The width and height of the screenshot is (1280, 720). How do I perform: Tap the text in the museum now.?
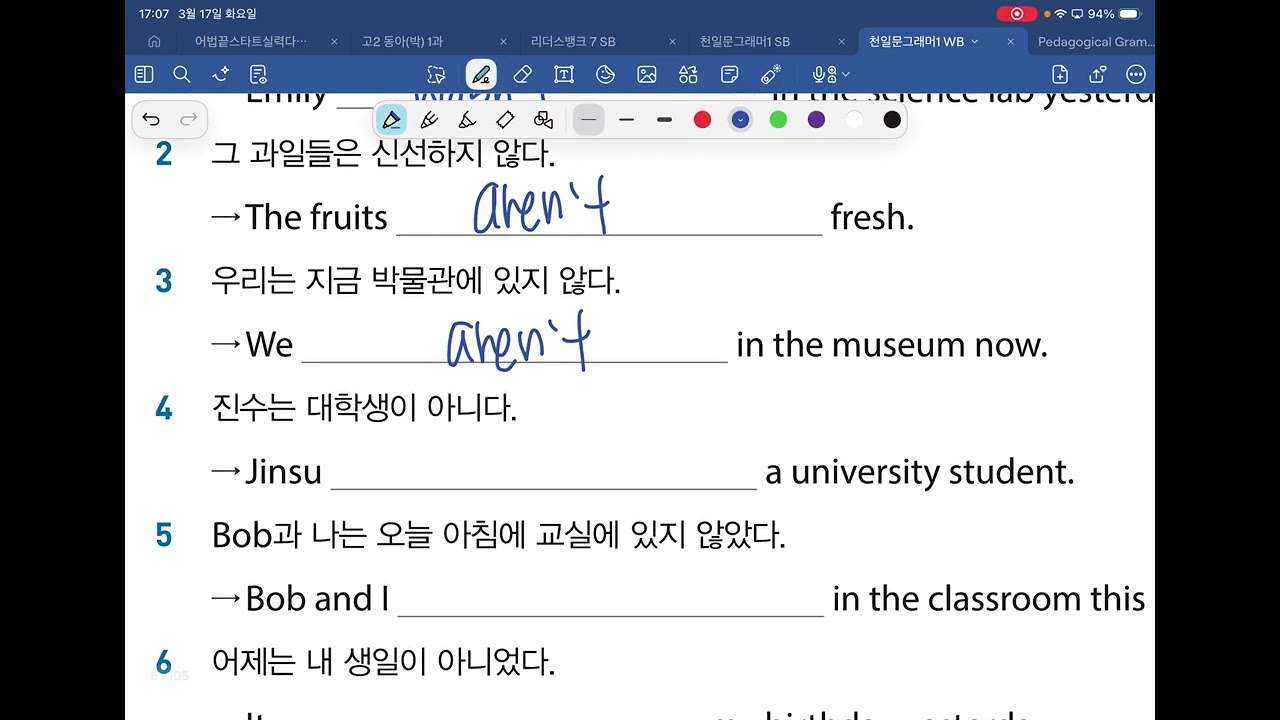tap(892, 345)
